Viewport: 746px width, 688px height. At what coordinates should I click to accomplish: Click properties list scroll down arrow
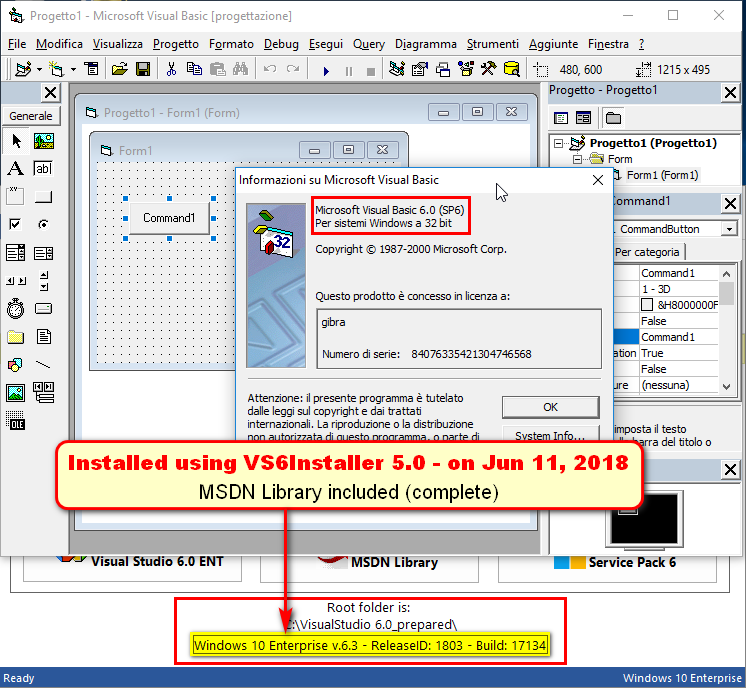coord(726,386)
